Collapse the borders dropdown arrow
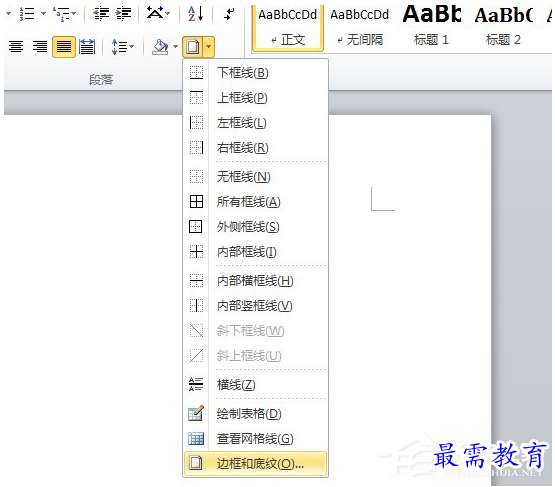Image resolution: width=555 pixels, height=487 pixels. tap(208, 46)
